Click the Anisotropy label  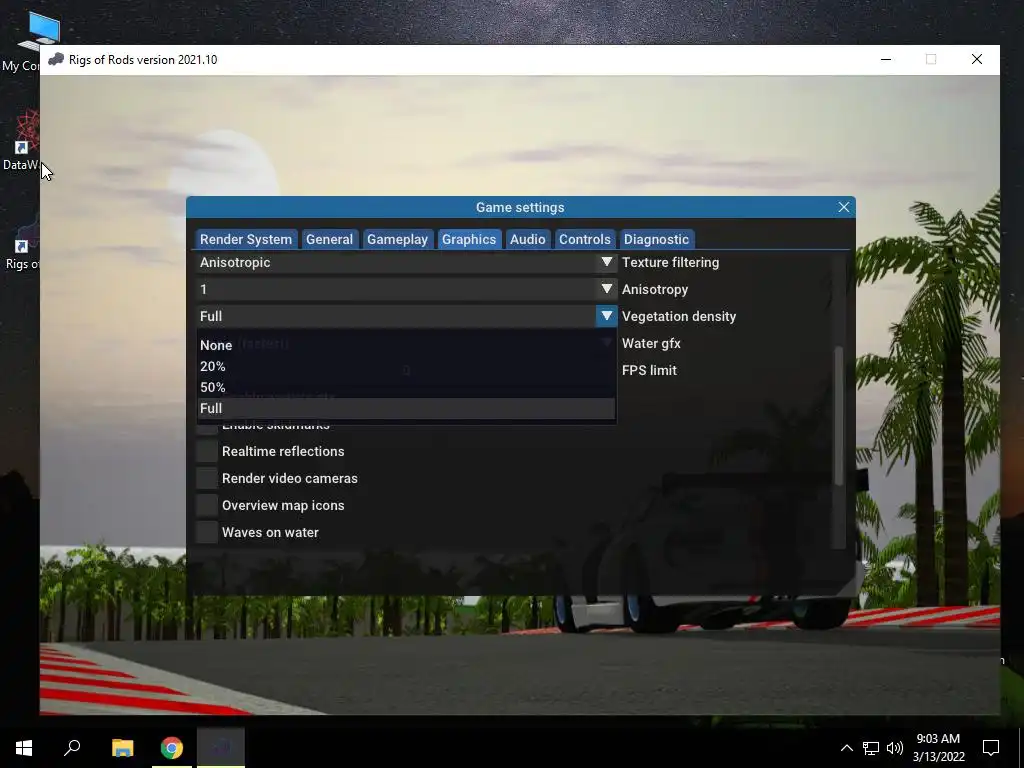pyautogui.click(x=654, y=289)
